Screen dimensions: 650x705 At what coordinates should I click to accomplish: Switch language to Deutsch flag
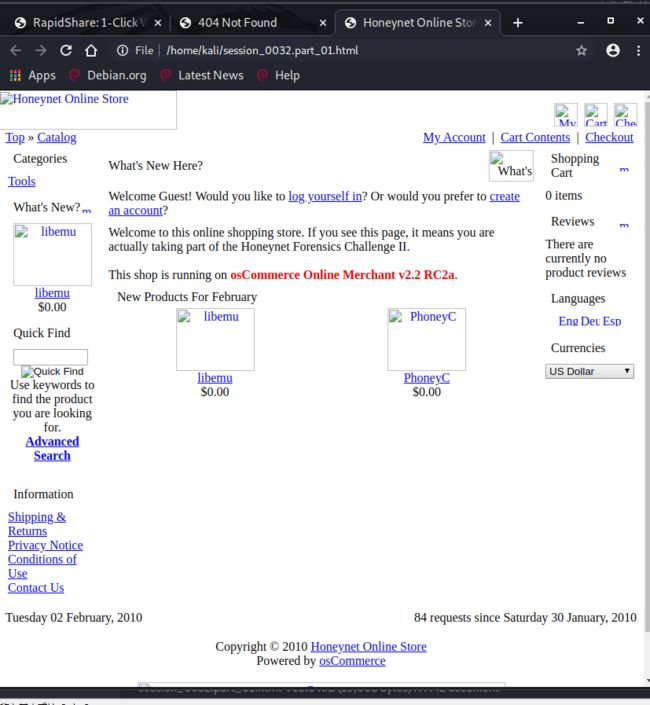point(590,321)
